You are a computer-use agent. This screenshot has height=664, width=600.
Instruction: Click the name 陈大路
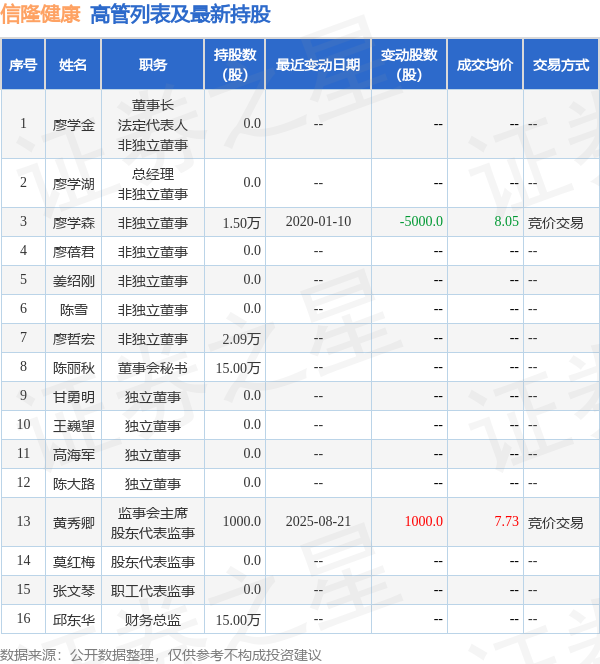73,484
